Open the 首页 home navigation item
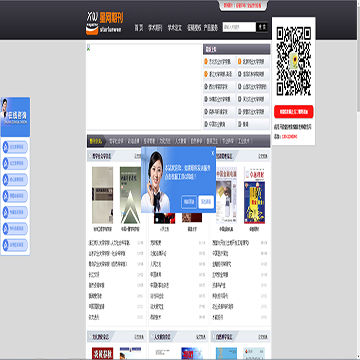Viewport: 360px width, 360px height. pos(139,28)
